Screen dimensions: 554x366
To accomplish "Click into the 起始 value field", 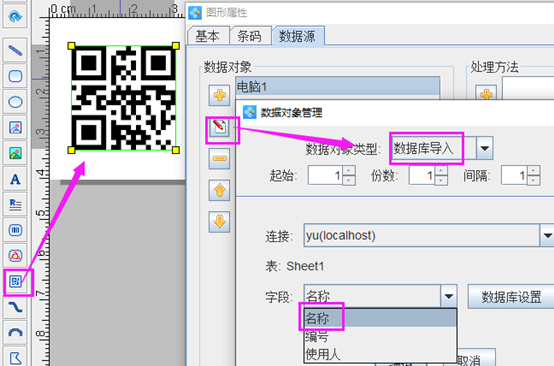I will [x=325, y=175].
